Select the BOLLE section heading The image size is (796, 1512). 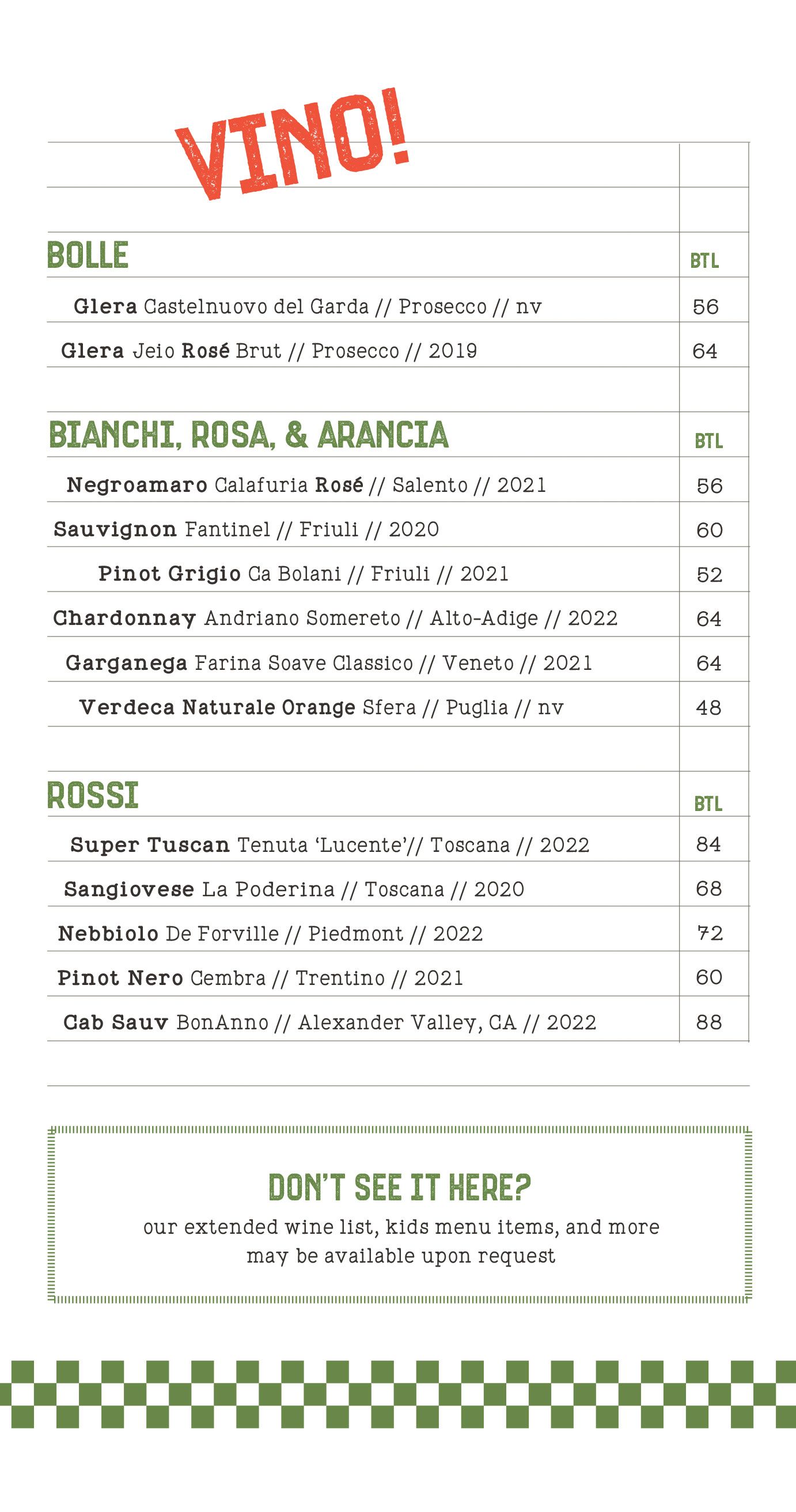tap(88, 255)
